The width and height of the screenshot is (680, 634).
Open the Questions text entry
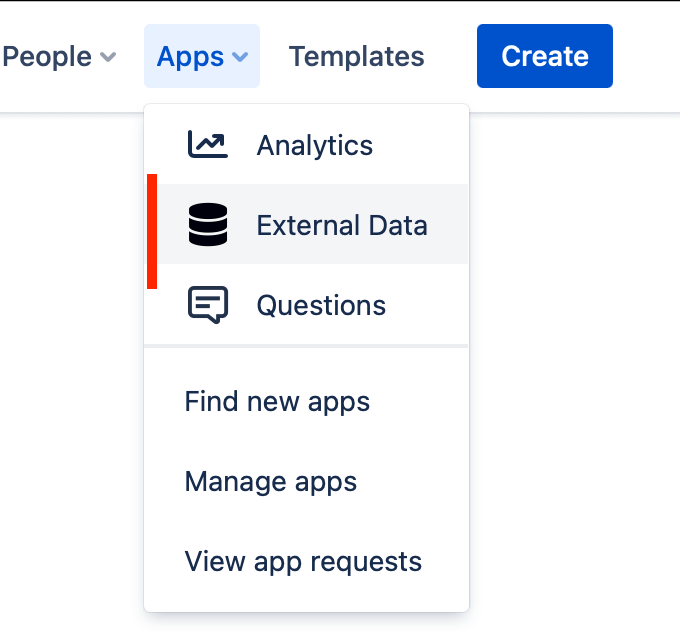(x=321, y=305)
